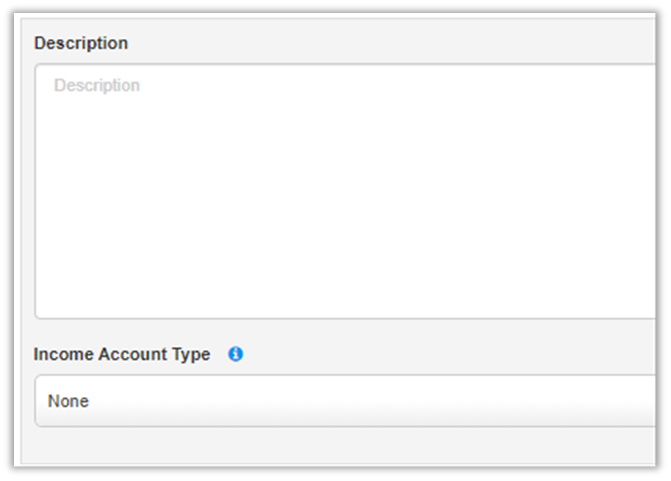This screenshot has height=481, width=671.
Task: Click empty area of the Description textarea
Action: tap(400, 220)
